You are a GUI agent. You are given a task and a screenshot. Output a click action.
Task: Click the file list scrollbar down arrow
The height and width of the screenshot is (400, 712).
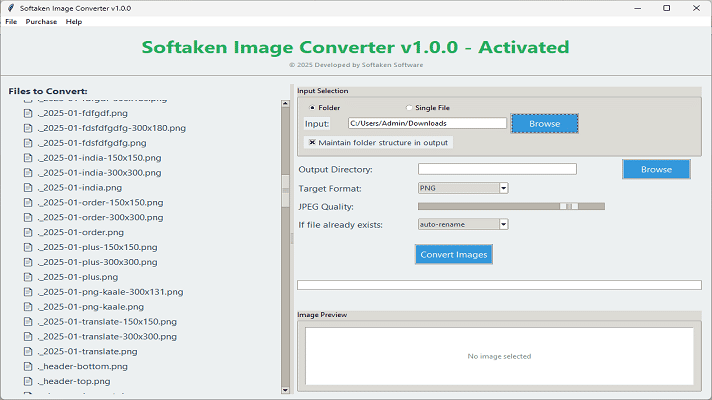point(285,390)
